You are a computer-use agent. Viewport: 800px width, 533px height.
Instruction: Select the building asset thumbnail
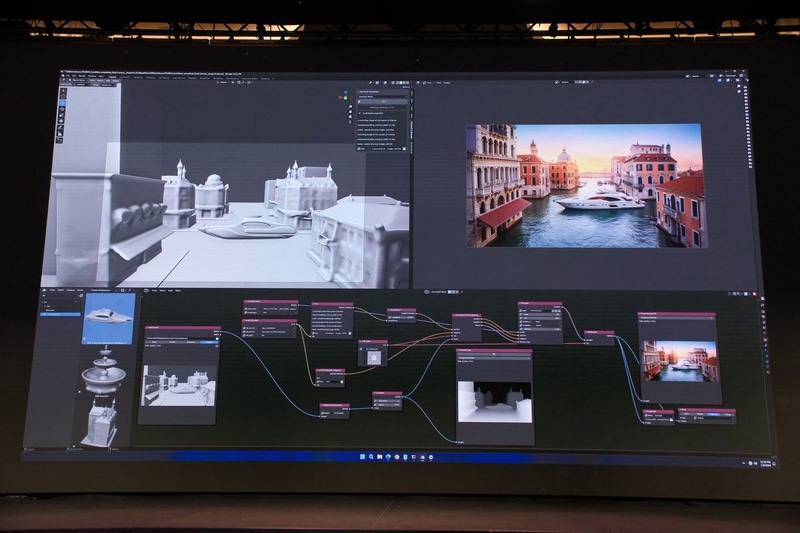[101, 421]
